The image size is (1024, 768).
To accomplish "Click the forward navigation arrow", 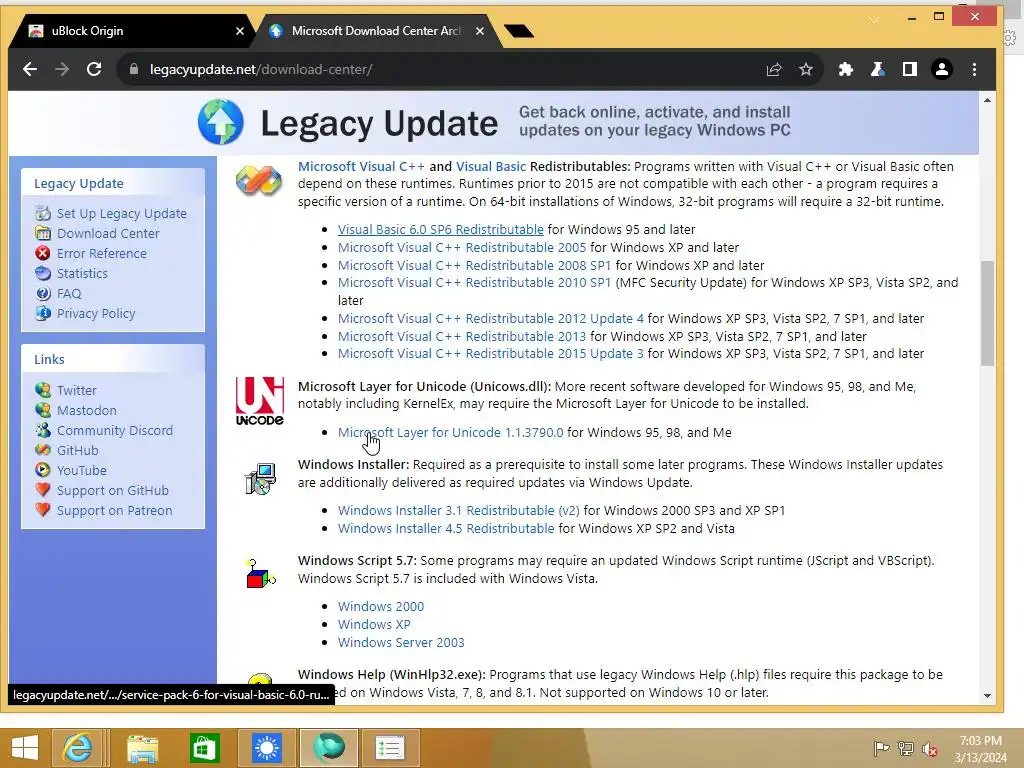I will 62,69.
